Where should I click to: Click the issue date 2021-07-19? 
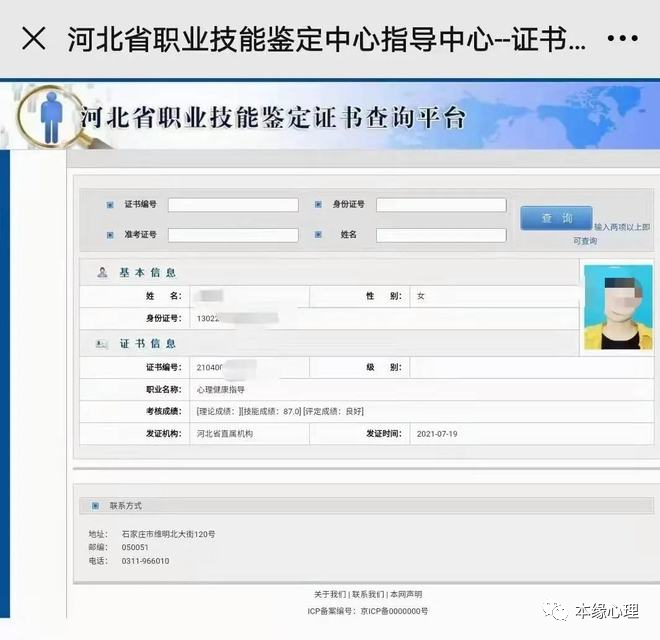[x=437, y=434]
